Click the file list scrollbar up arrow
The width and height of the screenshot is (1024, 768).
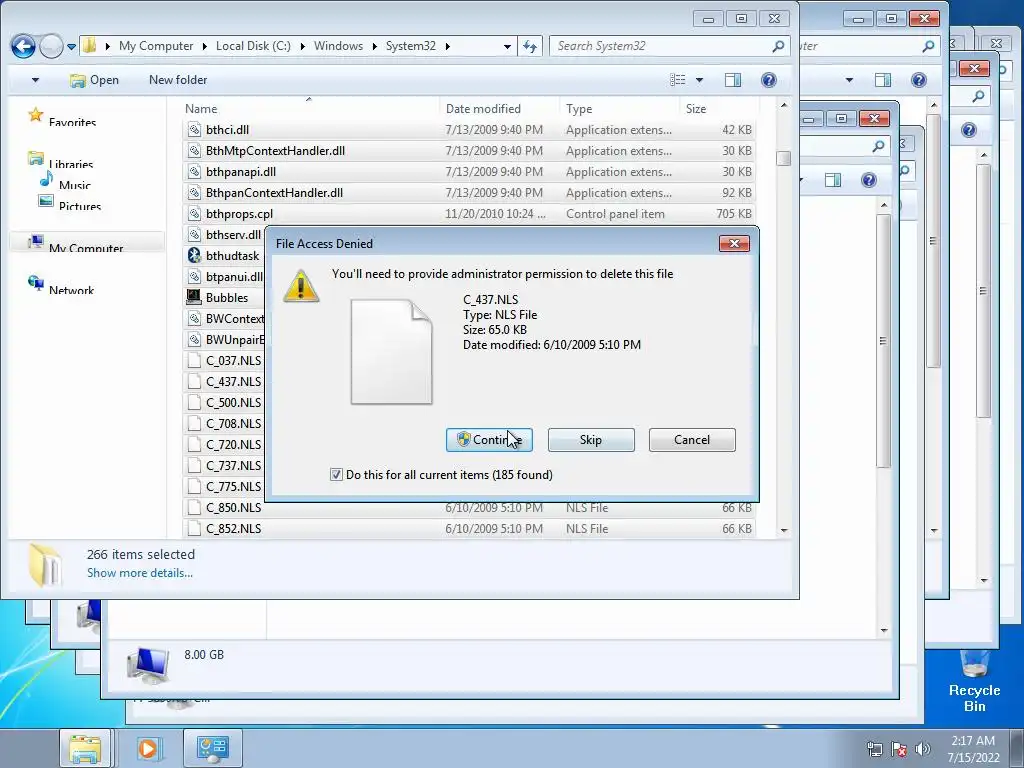784,105
